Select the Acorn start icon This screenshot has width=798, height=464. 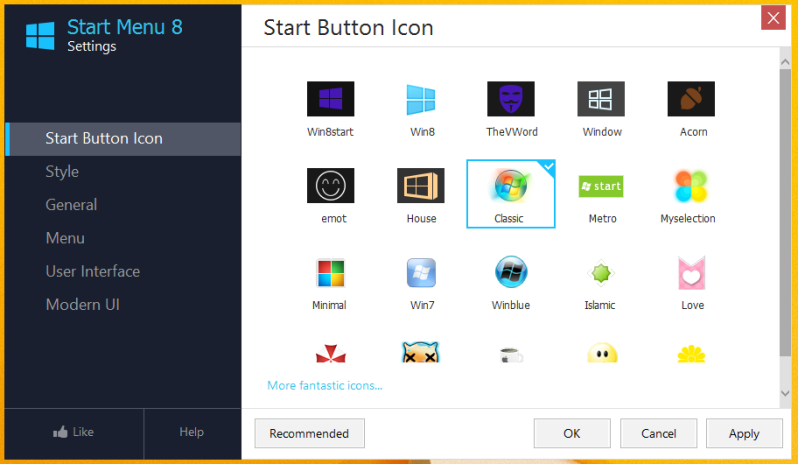(692, 100)
